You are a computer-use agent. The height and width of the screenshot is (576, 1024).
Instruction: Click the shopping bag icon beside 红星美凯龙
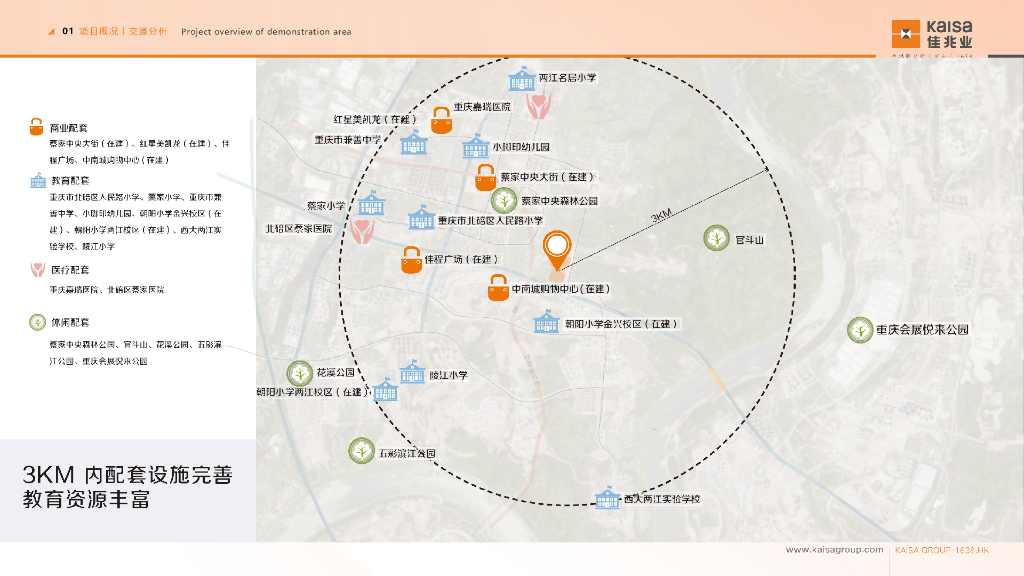tap(441, 121)
